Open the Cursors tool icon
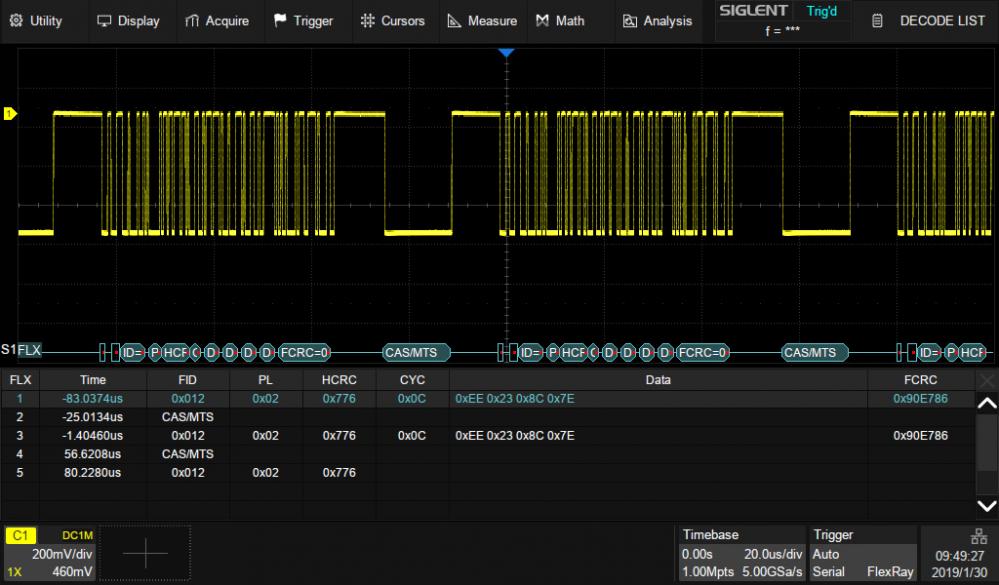Screen dimensions: 999x585 [x=370, y=20]
